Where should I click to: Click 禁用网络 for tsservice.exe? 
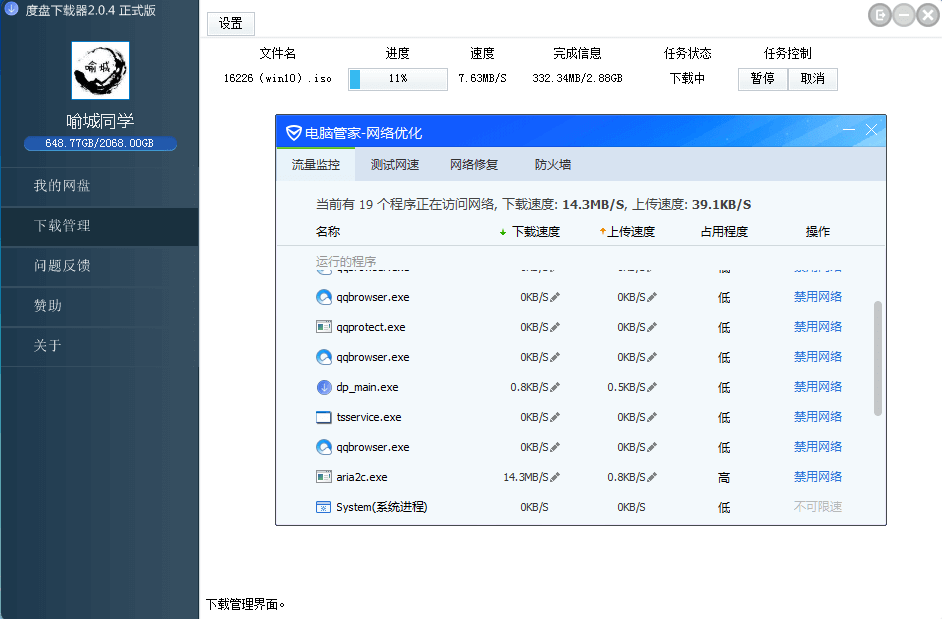click(x=818, y=417)
